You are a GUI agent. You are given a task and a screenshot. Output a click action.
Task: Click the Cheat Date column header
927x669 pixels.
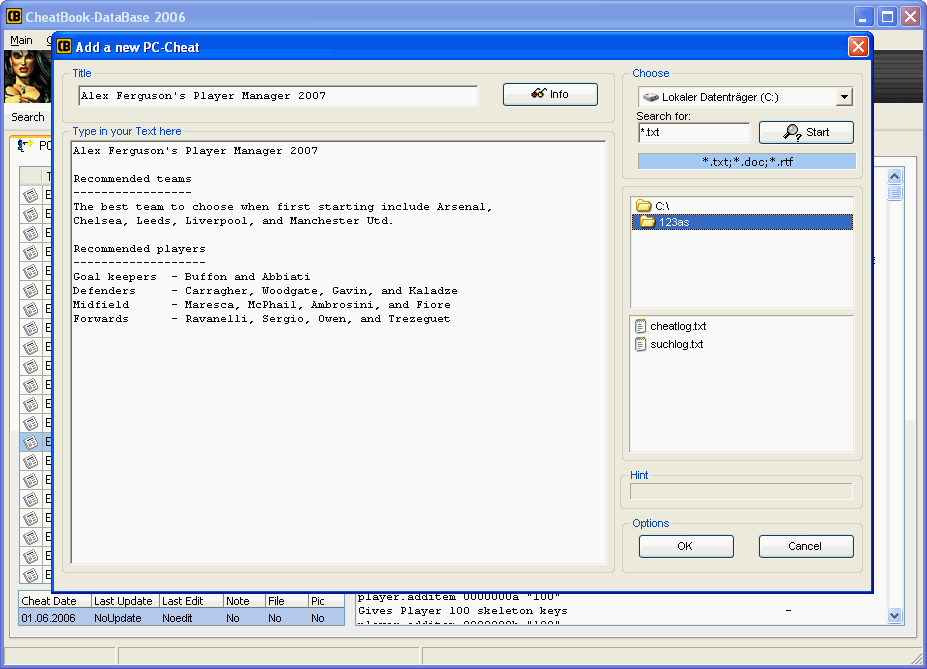coord(50,601)
